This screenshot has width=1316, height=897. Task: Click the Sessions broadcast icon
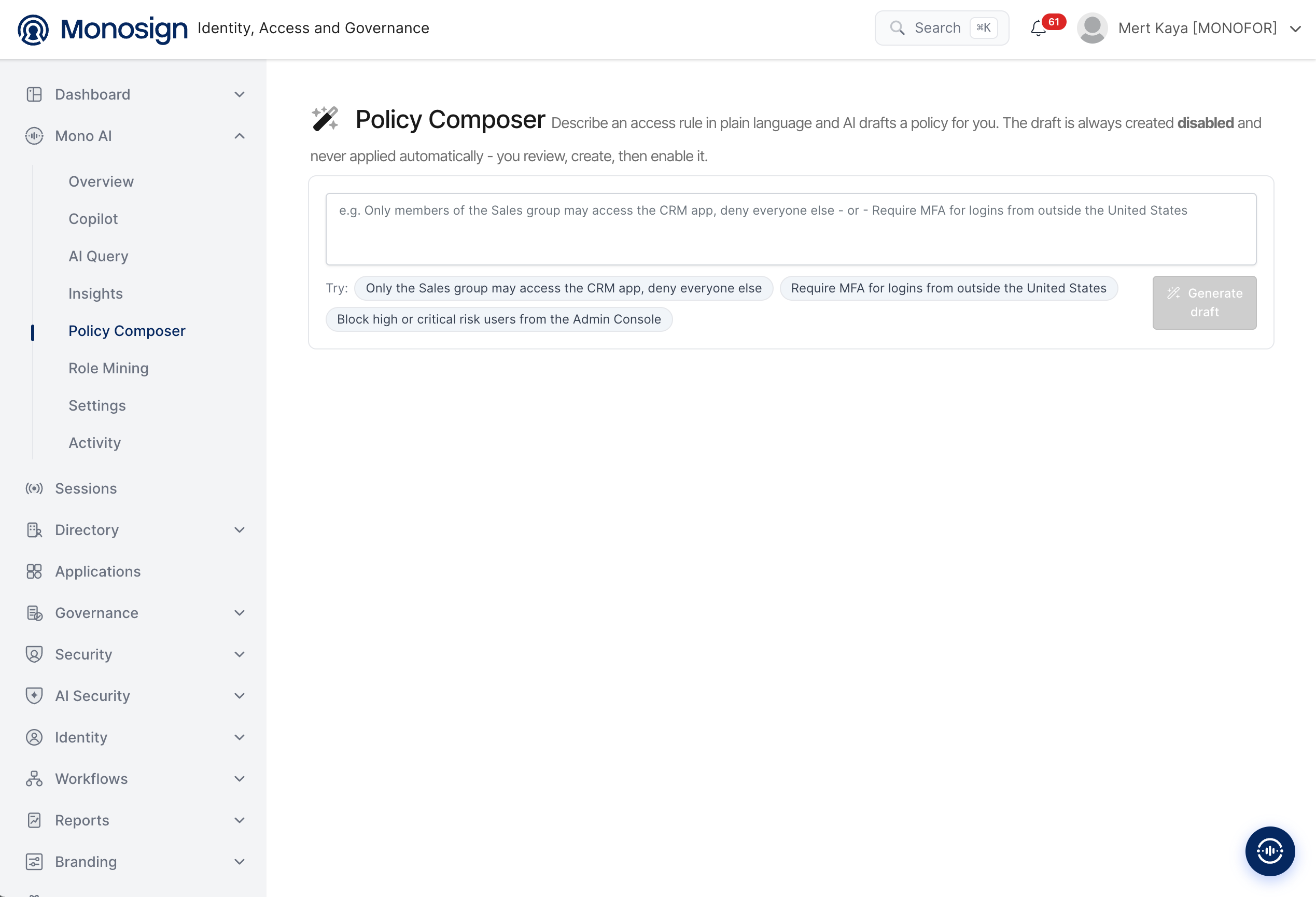click(34, 488)
